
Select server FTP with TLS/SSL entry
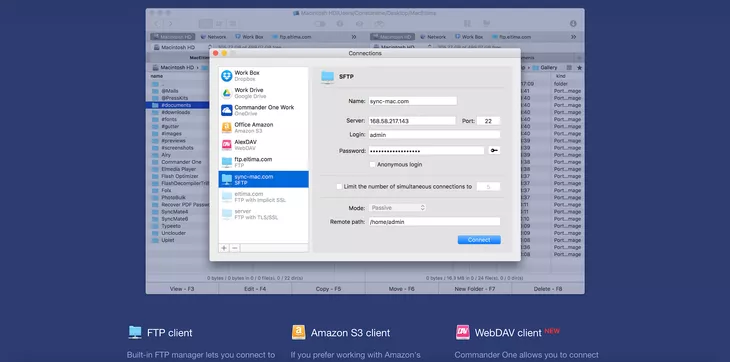pos(263,214)
